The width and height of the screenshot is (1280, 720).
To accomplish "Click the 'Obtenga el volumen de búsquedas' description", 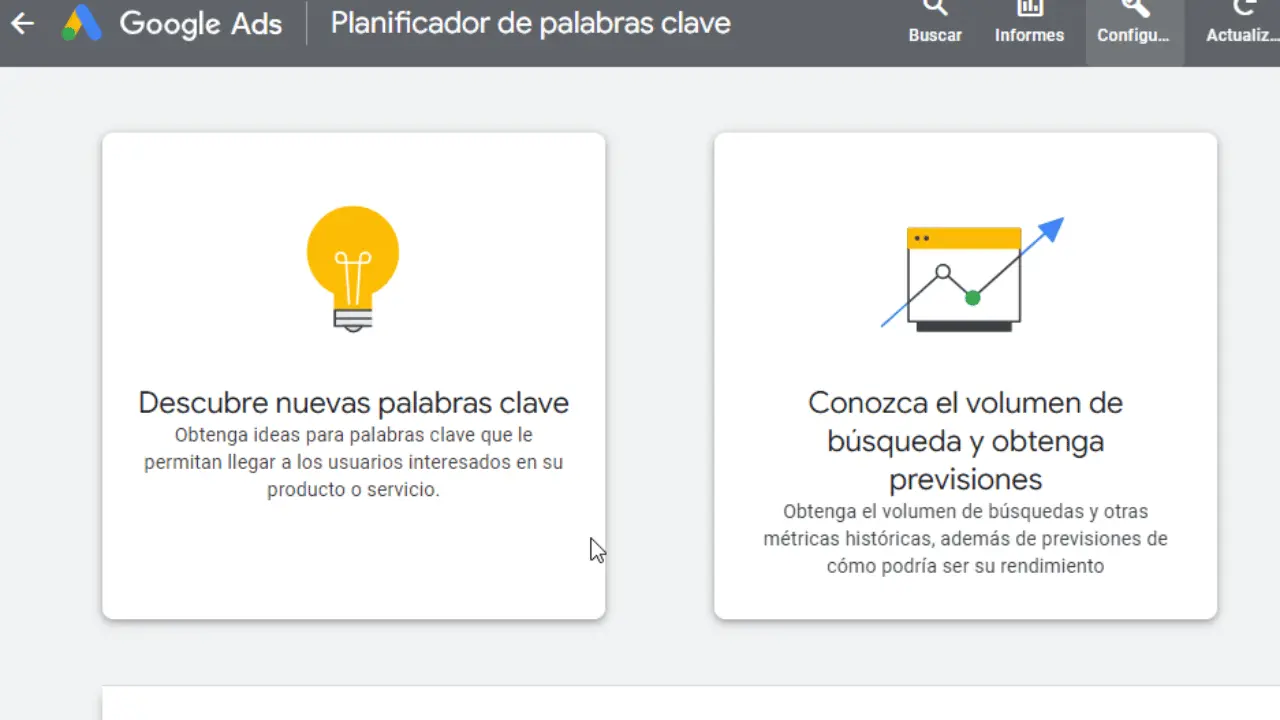I will (965, 538).
